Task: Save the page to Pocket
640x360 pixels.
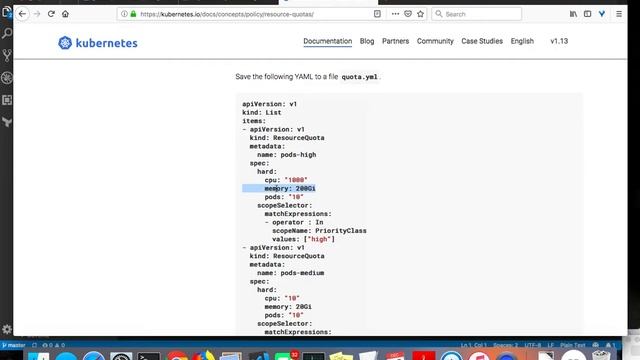Action: pyautogui.click(x=408, y=14)
